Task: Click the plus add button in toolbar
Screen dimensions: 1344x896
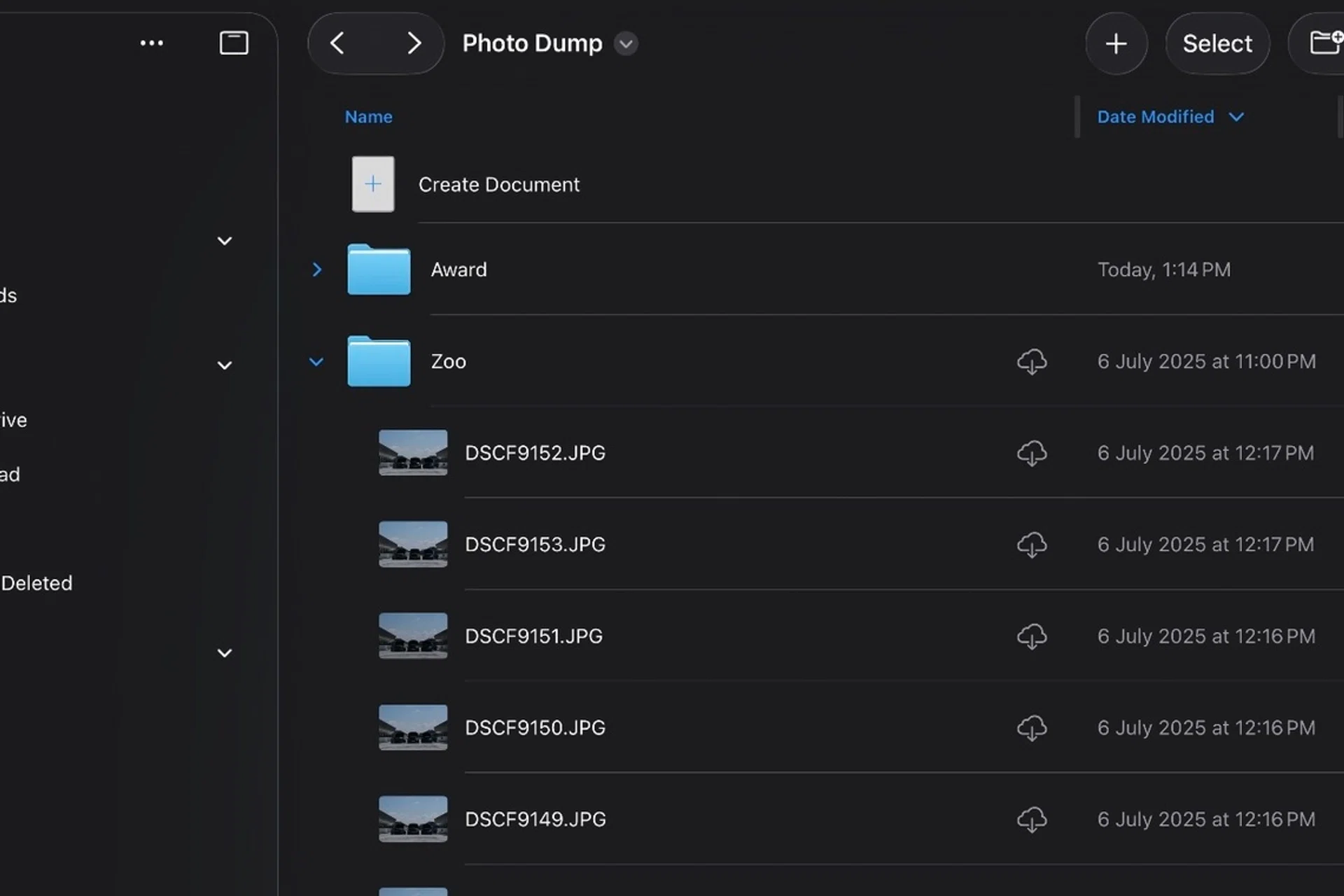Action: [1116, 43]
